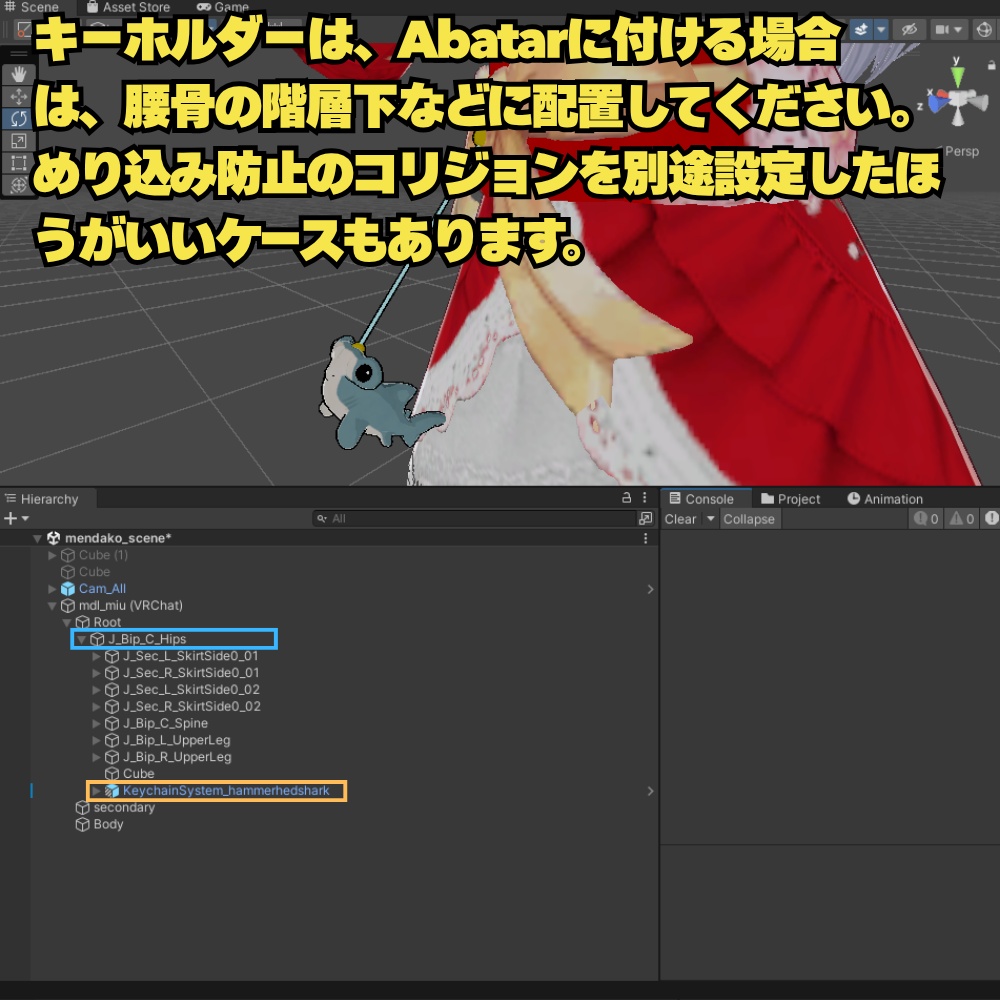Open scene picker icon next to search

645,518
